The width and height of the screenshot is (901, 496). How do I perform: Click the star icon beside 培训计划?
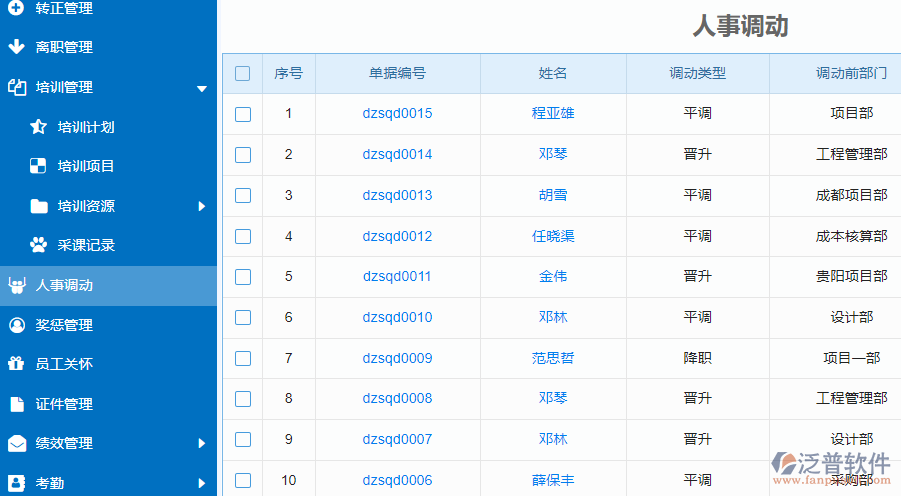tap(38, 127)
